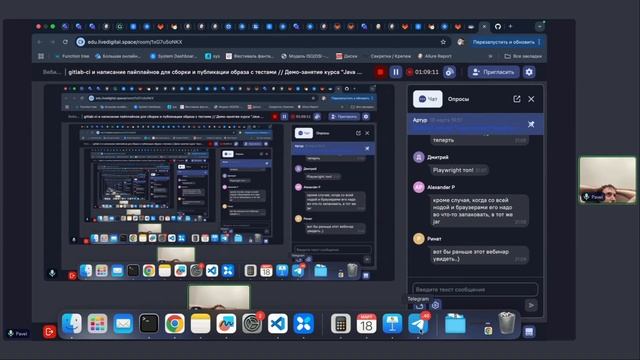Open the System Dashboard bookmark
640x360 pixels.
173,56
